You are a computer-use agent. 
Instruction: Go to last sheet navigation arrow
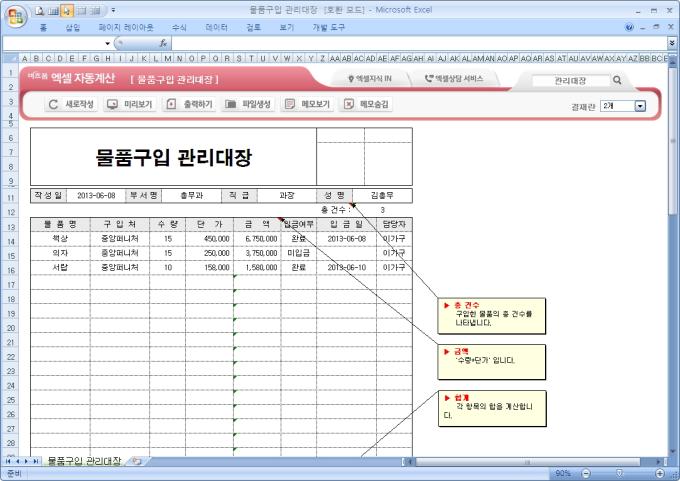36,461
